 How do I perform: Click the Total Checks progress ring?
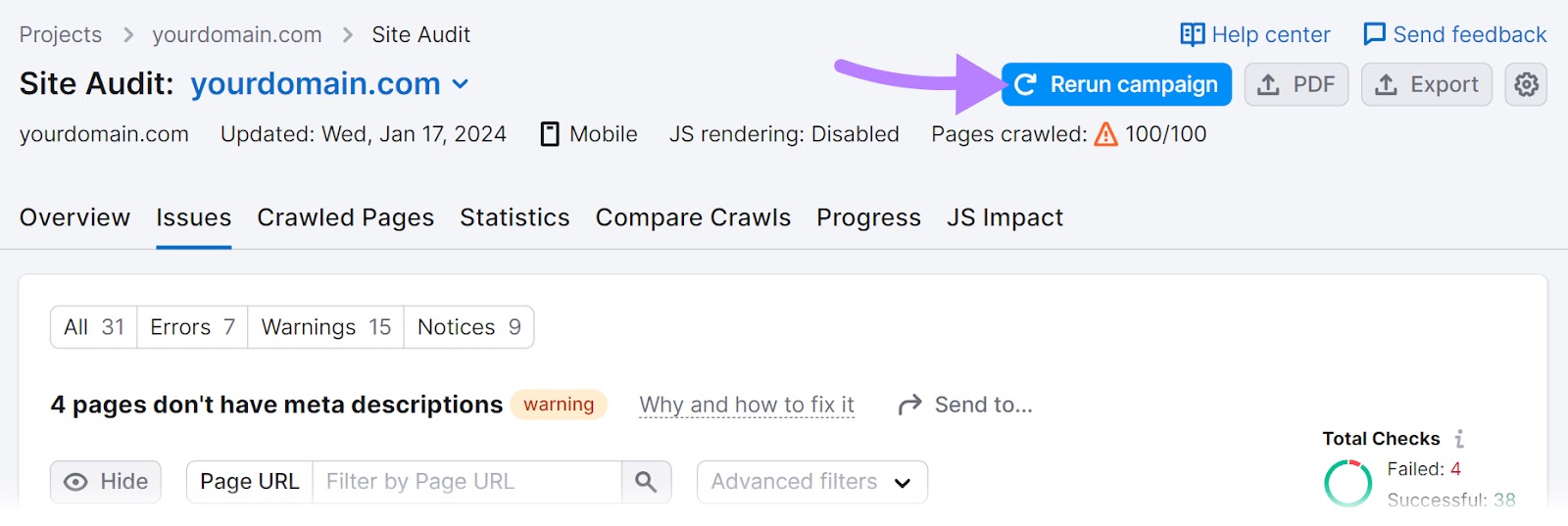(1348, 483)
